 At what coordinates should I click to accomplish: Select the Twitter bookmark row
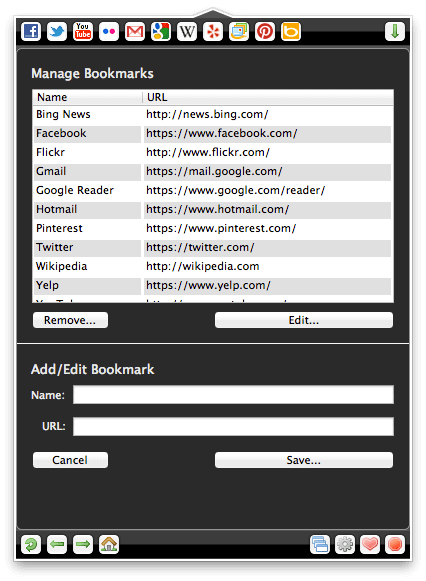212,248
